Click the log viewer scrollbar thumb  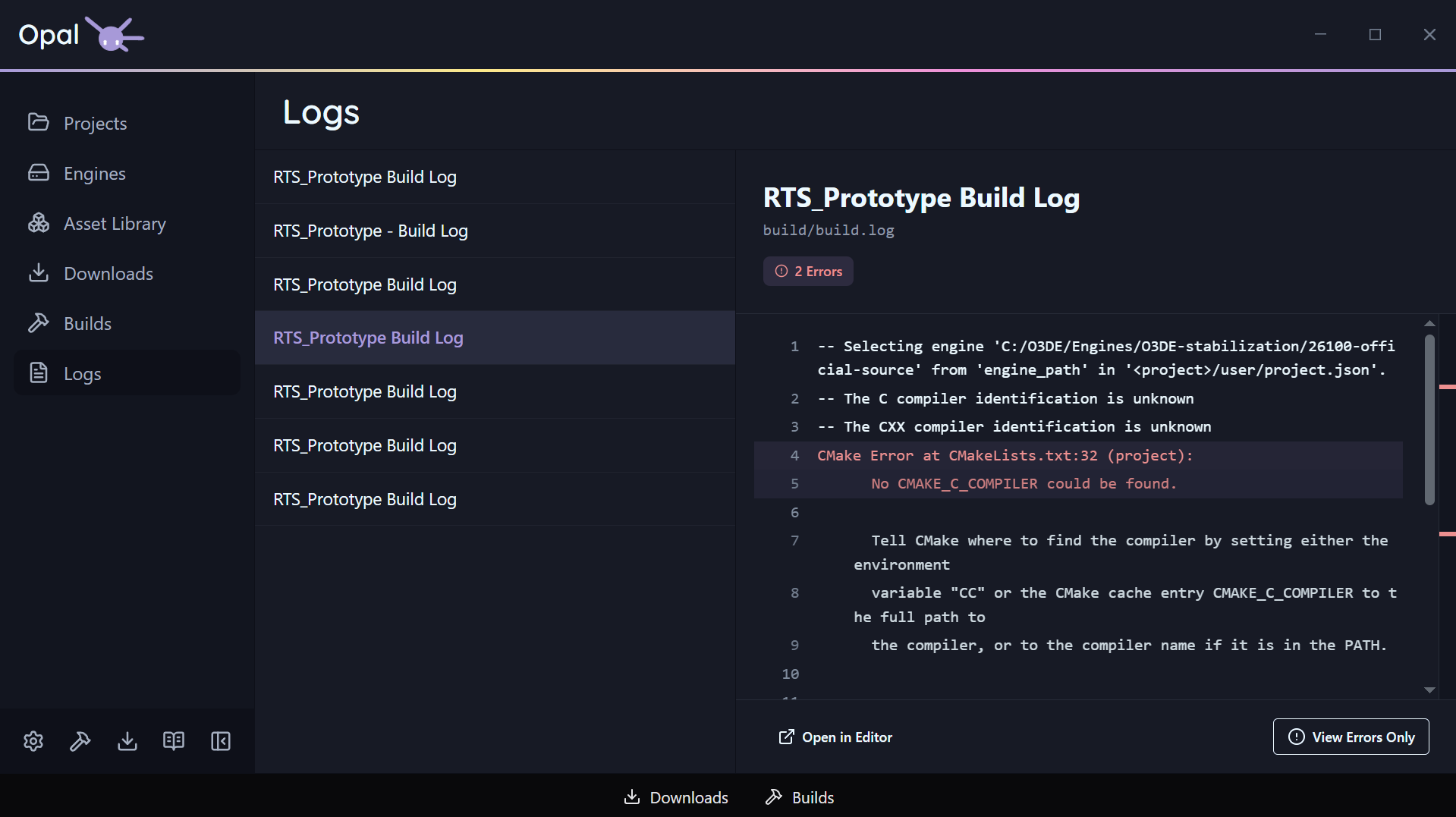tap(1429, 419)
